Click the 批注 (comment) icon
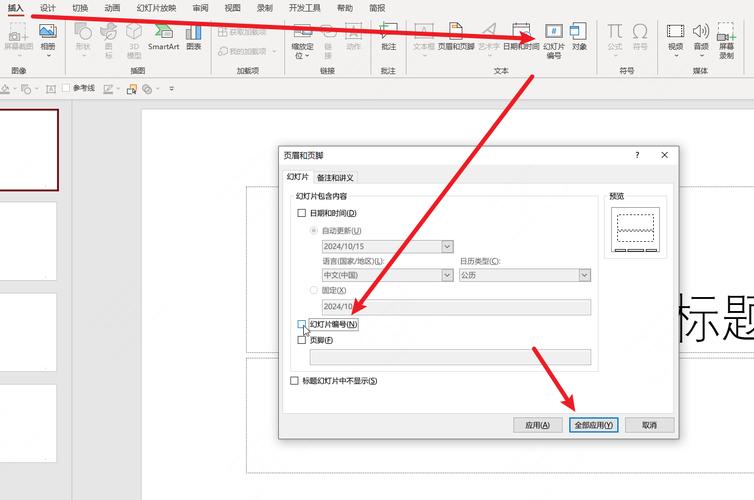This screenshot has width=754, height=500. [388, 37]
